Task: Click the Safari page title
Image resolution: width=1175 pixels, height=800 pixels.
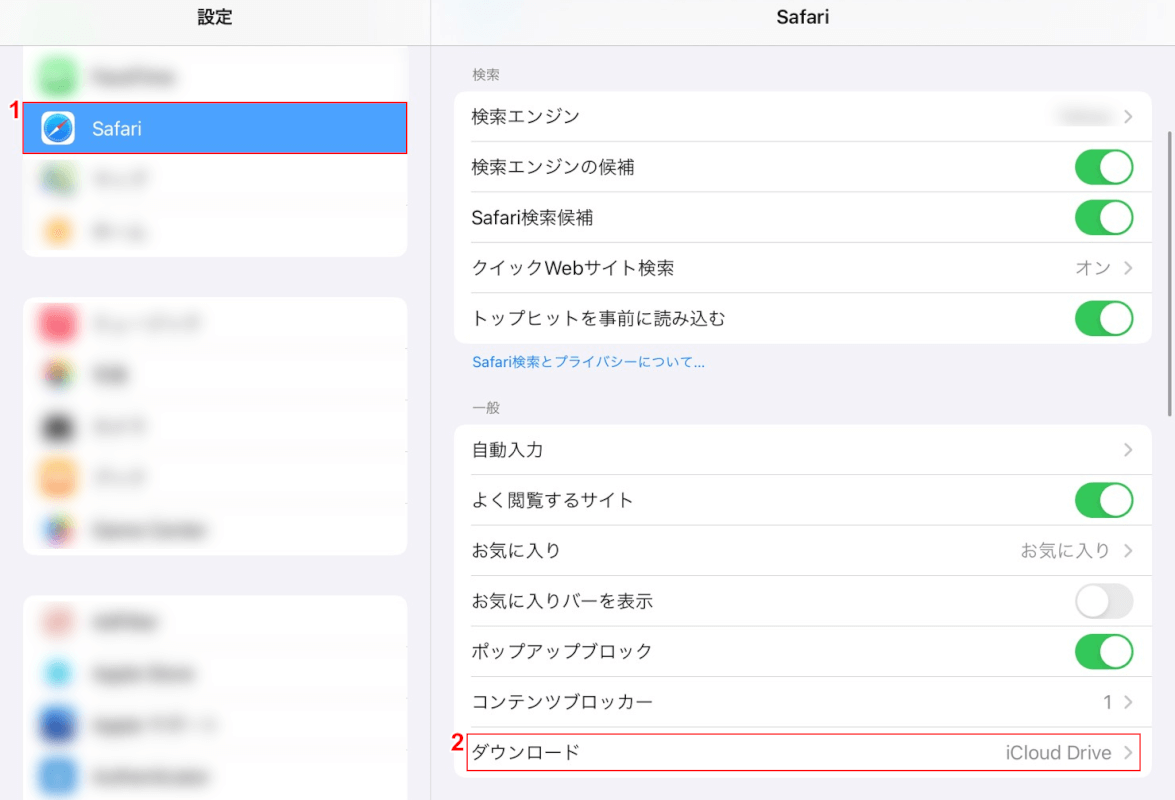Action: click(x=803, y=17)
